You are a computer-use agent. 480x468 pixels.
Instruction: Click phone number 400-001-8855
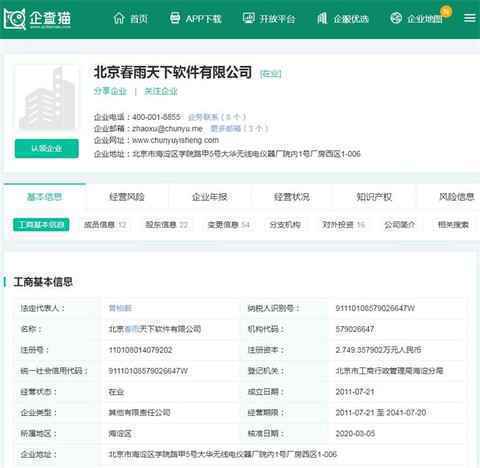[x=156, y=117]
